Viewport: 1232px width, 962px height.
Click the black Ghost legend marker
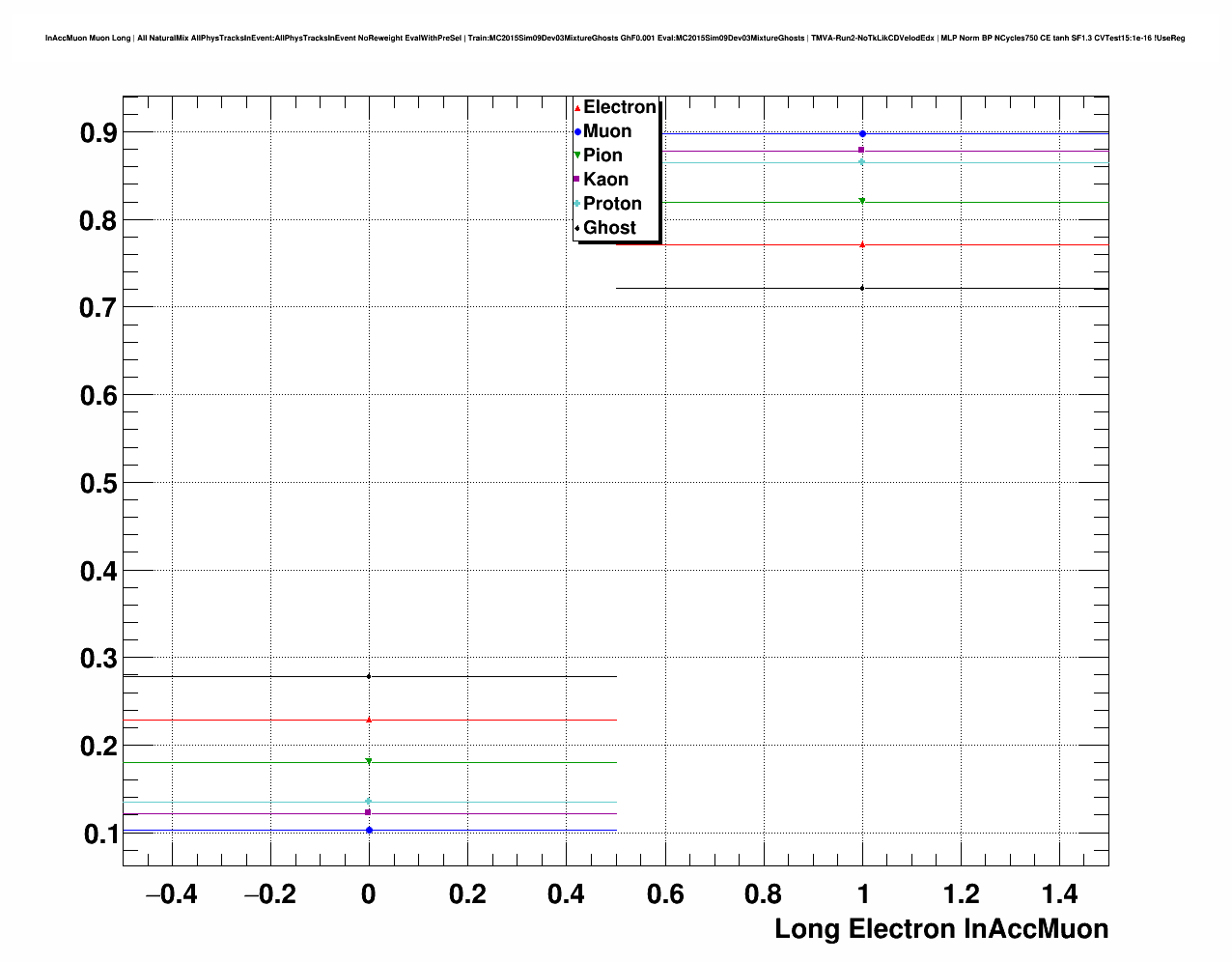pos(577,228)
